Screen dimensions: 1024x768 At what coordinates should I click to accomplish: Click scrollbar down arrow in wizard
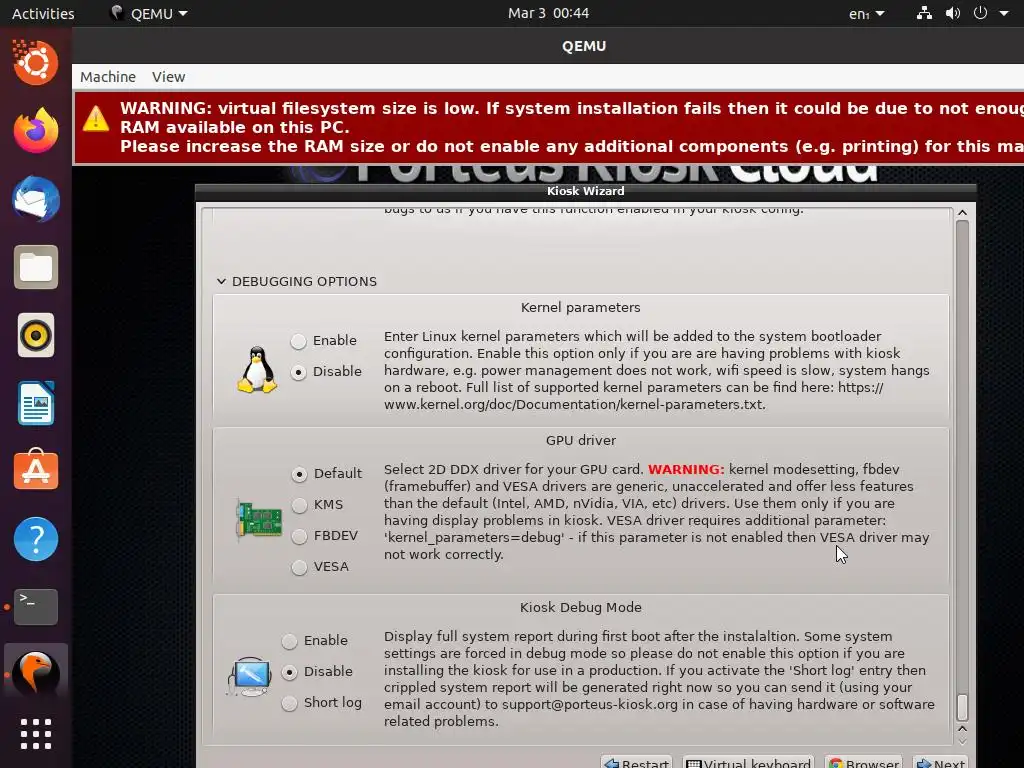962,741
